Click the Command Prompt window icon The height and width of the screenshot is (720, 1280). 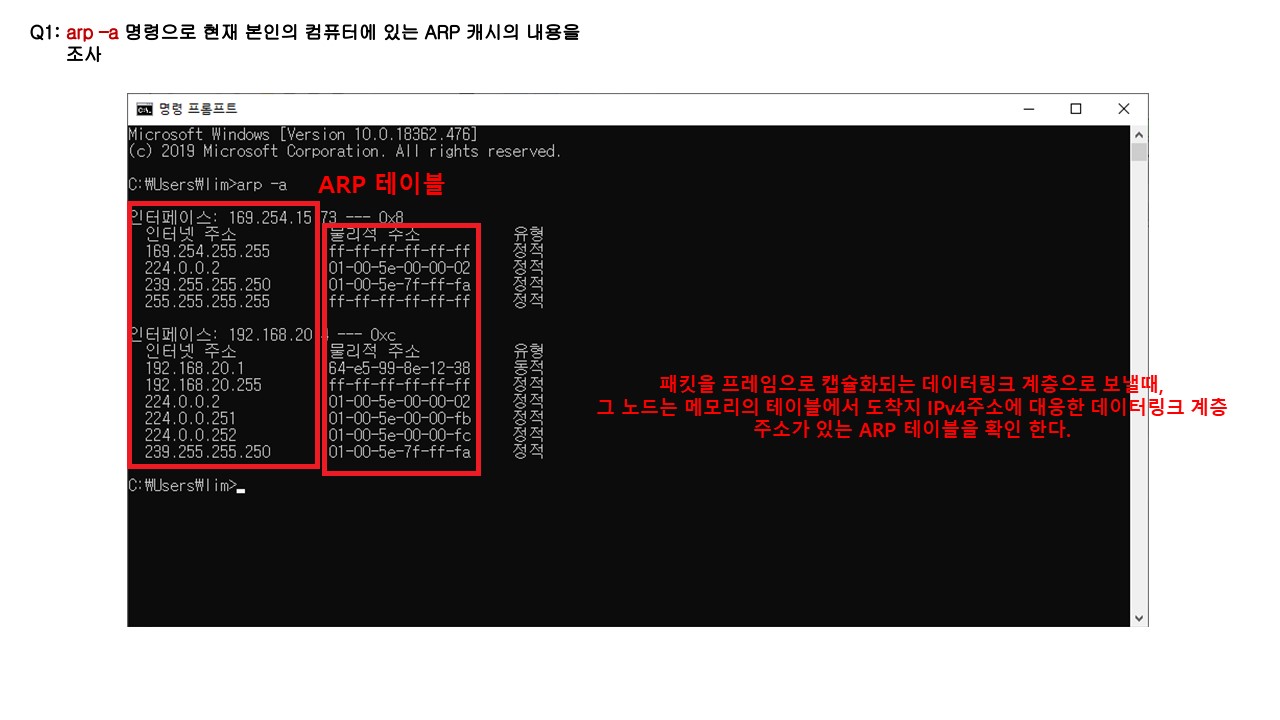point(144,109)
